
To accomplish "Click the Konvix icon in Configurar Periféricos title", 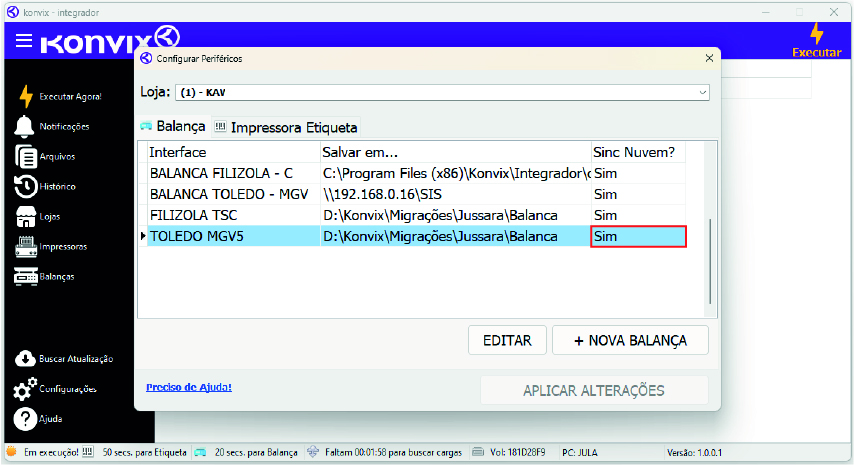I will (x=146, y=58).
